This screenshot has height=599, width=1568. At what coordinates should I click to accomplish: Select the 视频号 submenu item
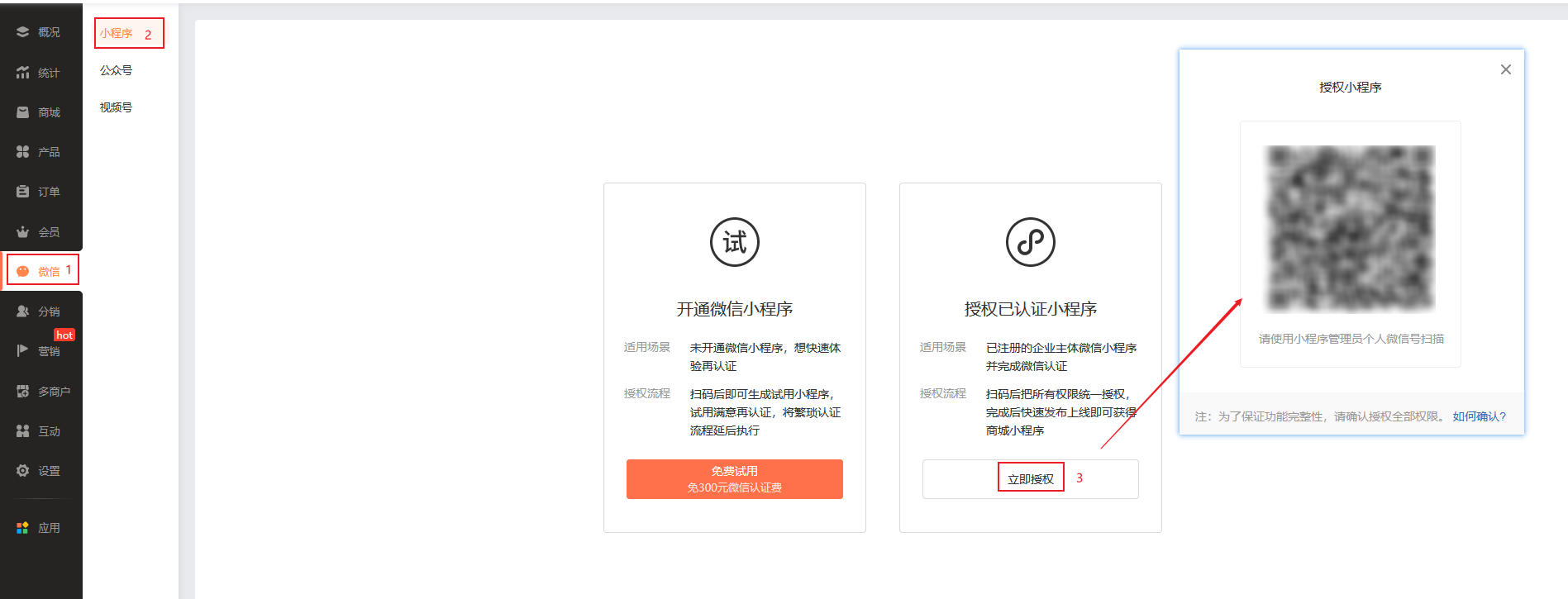pos(117,107)
